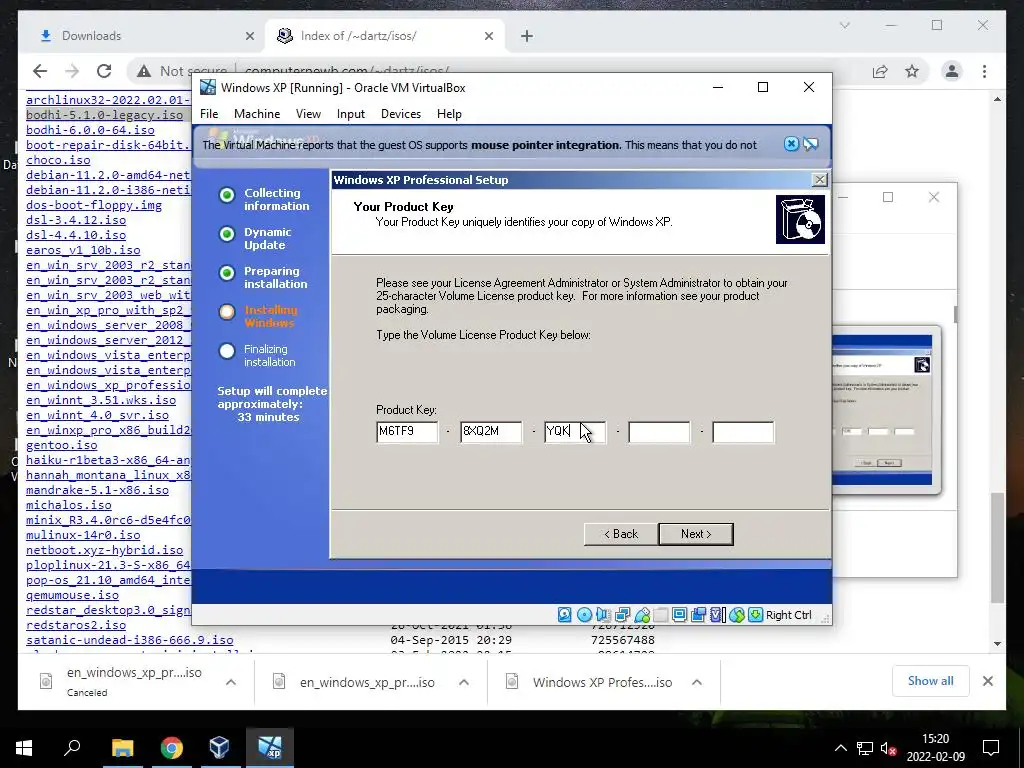
Task: Click second product key field containing 8XQ2M
Action: point(491,432)
